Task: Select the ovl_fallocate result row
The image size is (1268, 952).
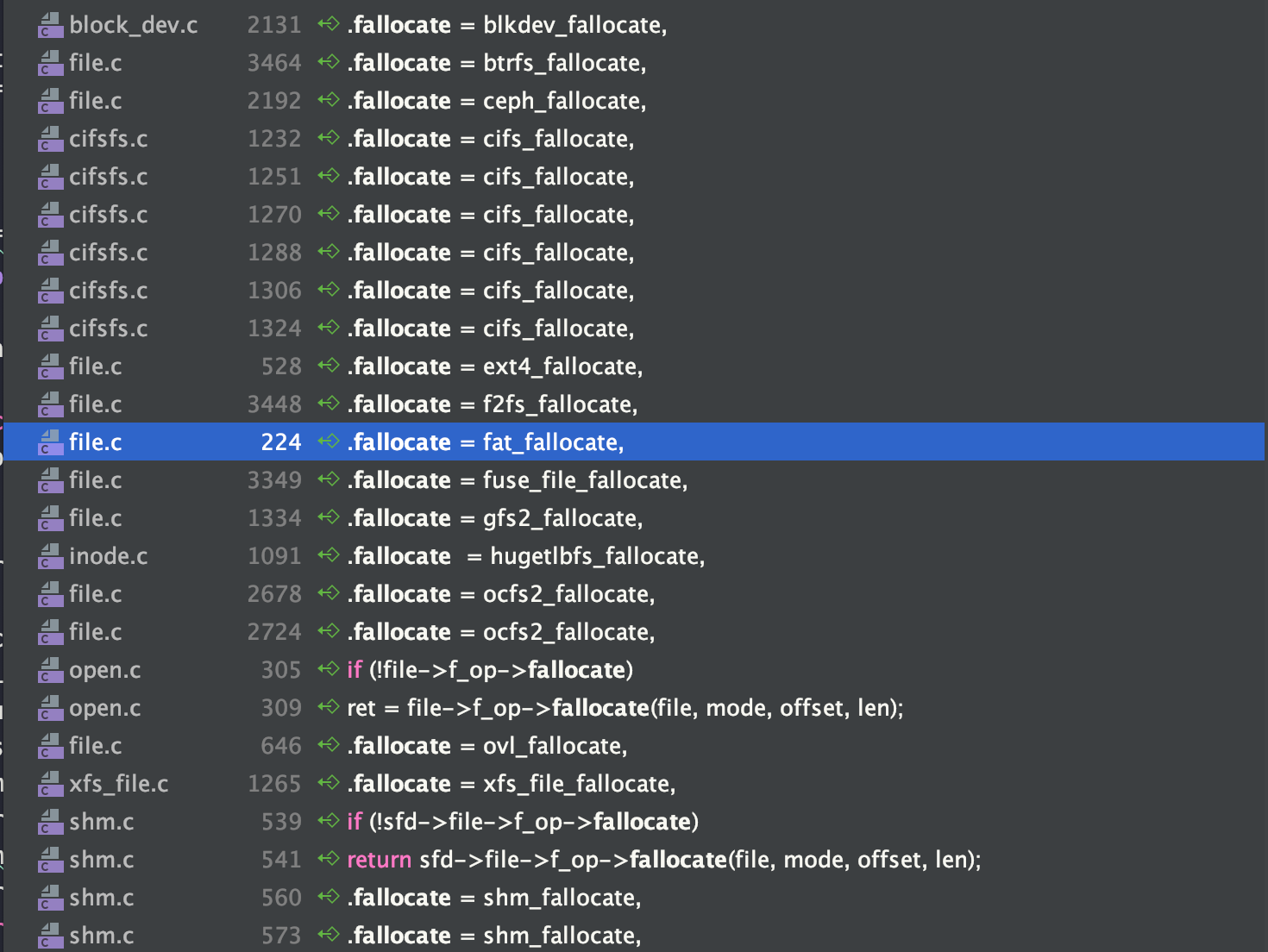Action: click(635, 746)
